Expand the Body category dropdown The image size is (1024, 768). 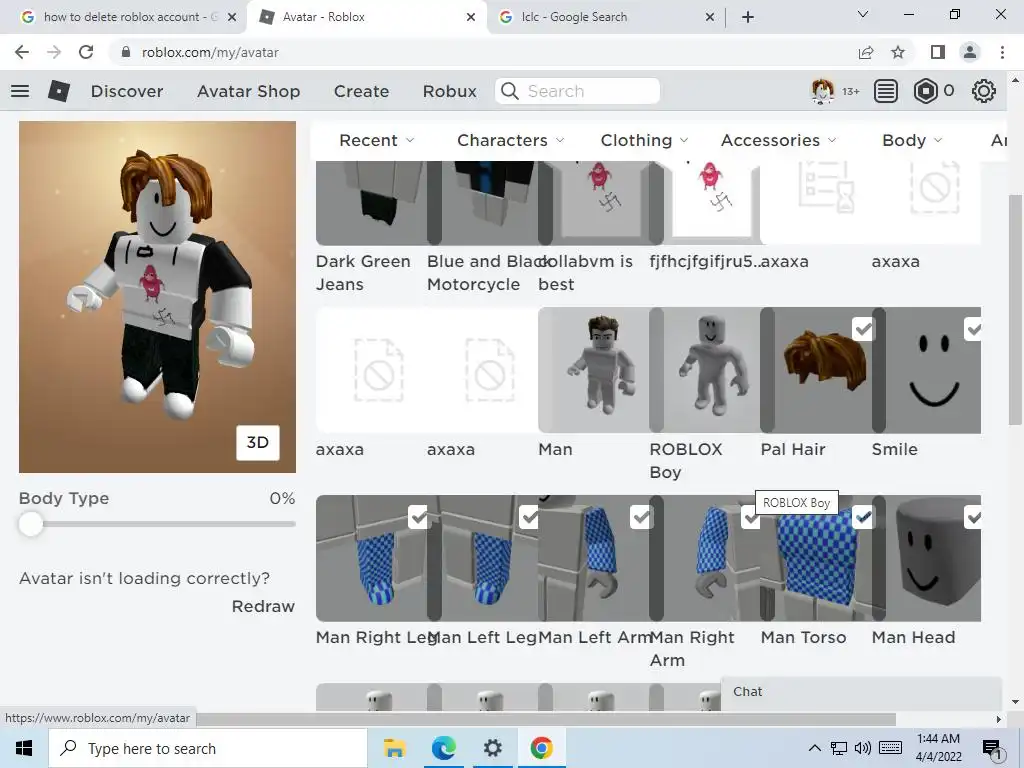[x=912, y=140]
